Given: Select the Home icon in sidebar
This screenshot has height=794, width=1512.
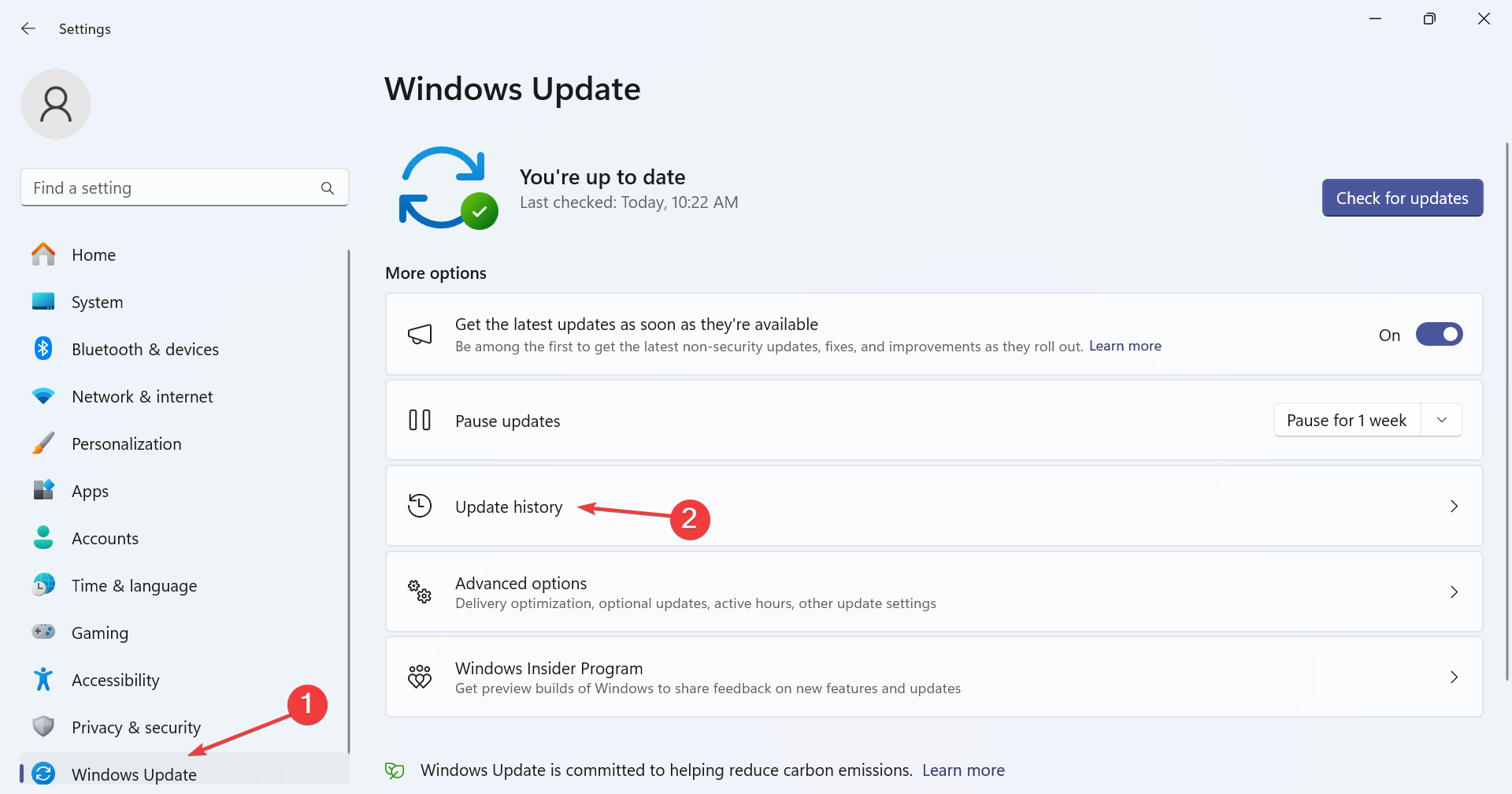Looking at the screenshot, I should click(x=43, y=254).
